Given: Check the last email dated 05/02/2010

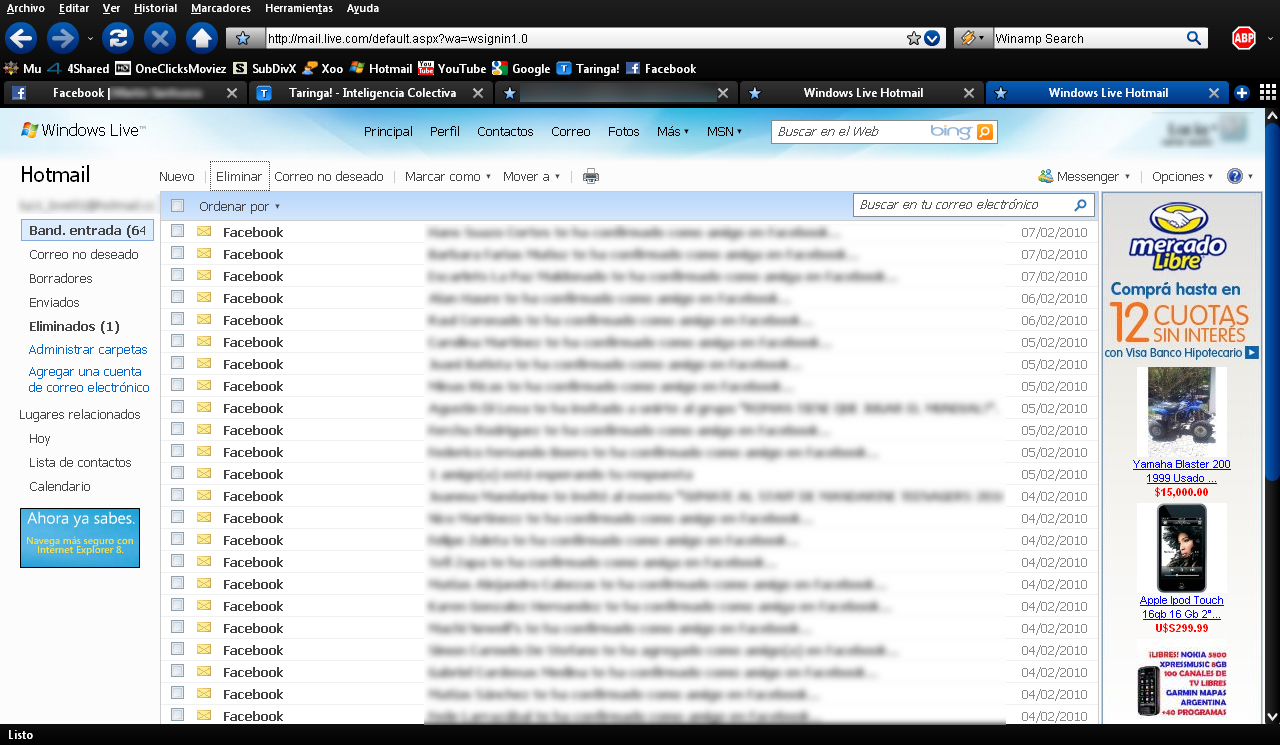Looking at the screenshot, I should point(177,473).
